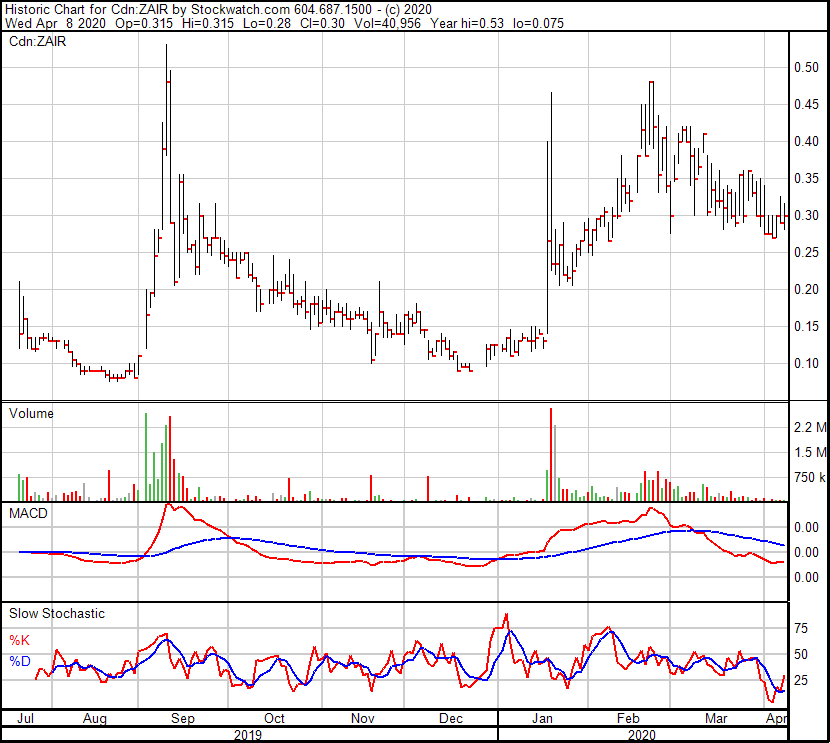Click the 0.40 price axis label

(806, 141)
